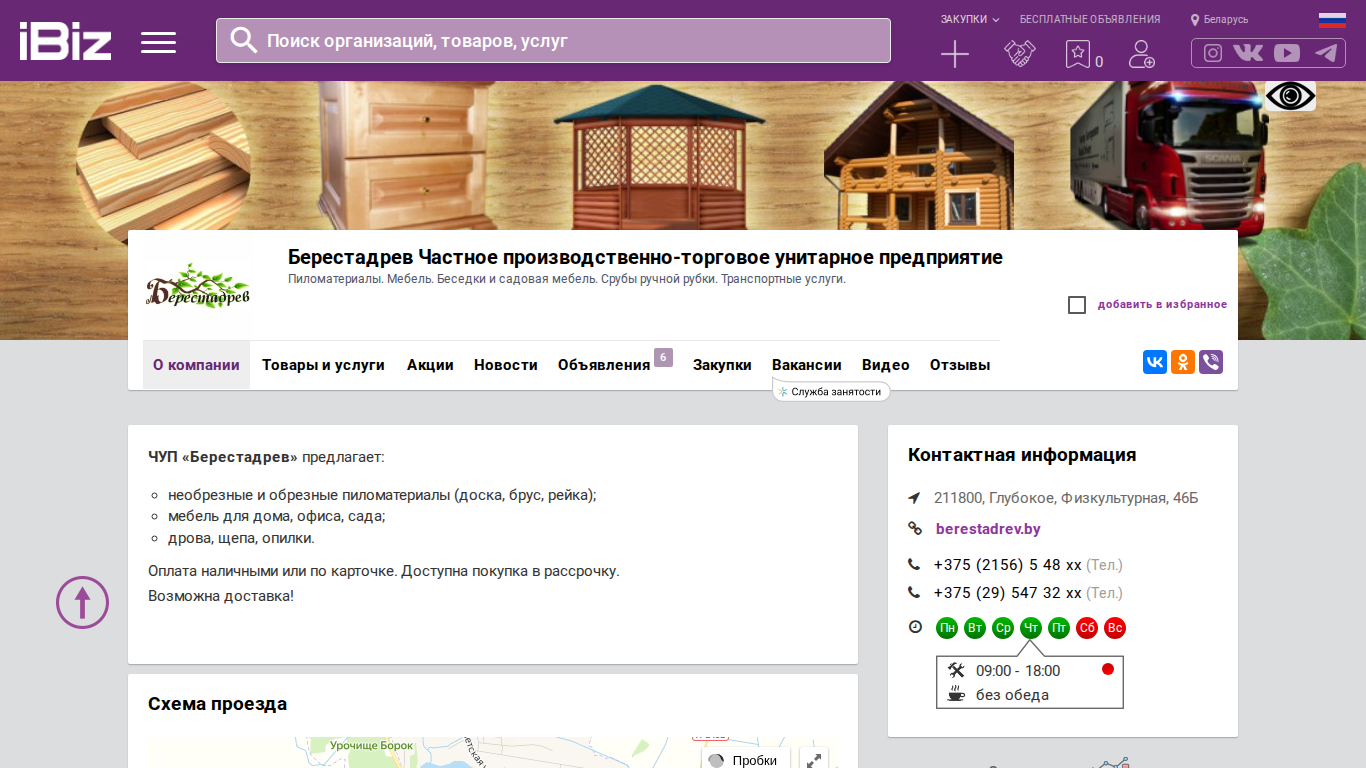Open the Товары и услуги tab
The image size is (1366, 768).
pos(323,365)
